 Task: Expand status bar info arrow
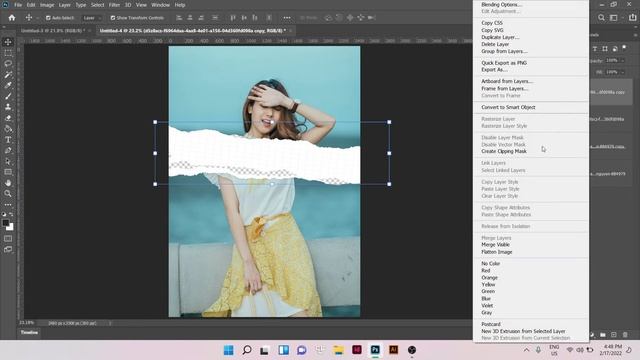(109, 323)
